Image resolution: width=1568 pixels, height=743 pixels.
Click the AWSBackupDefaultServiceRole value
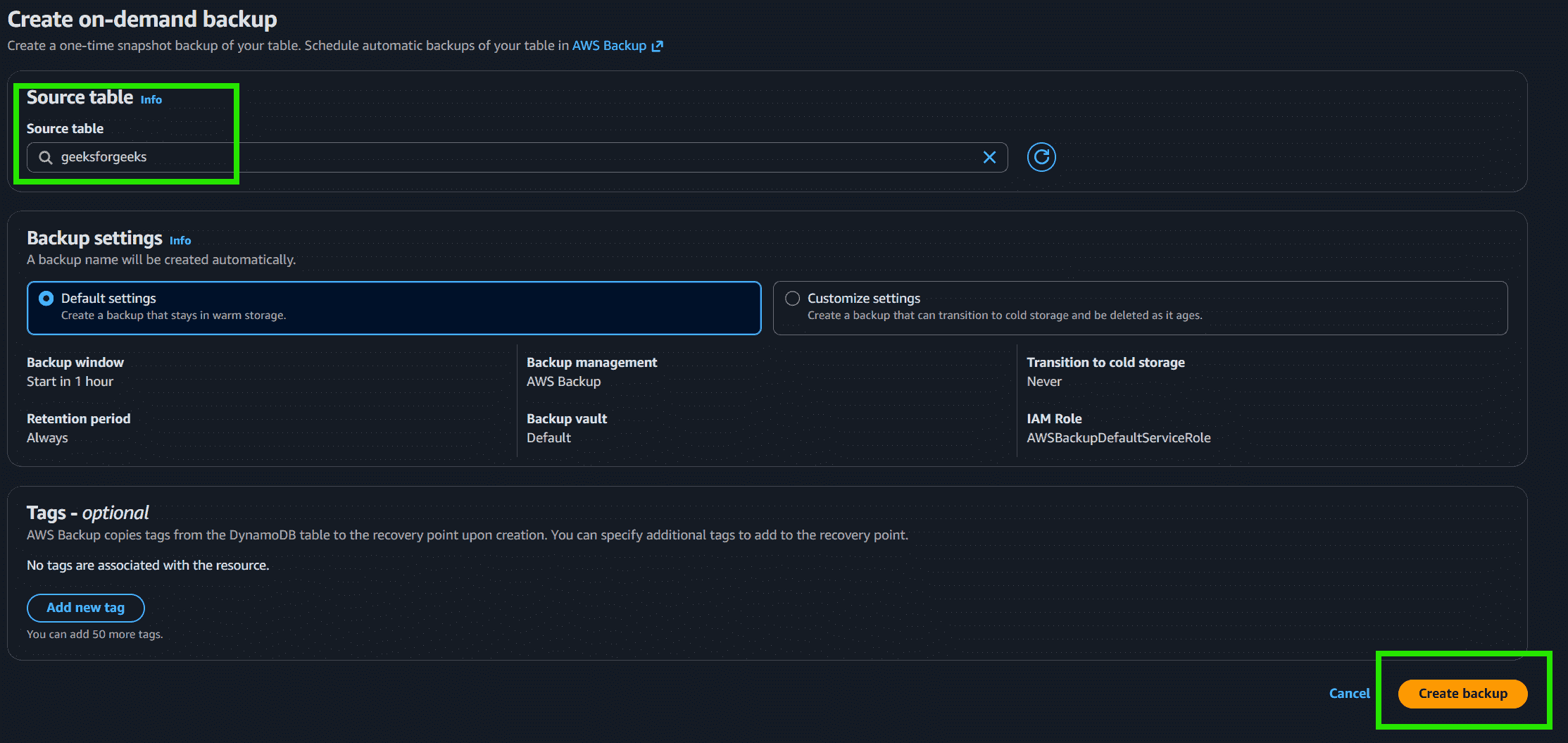point(1118,438)
